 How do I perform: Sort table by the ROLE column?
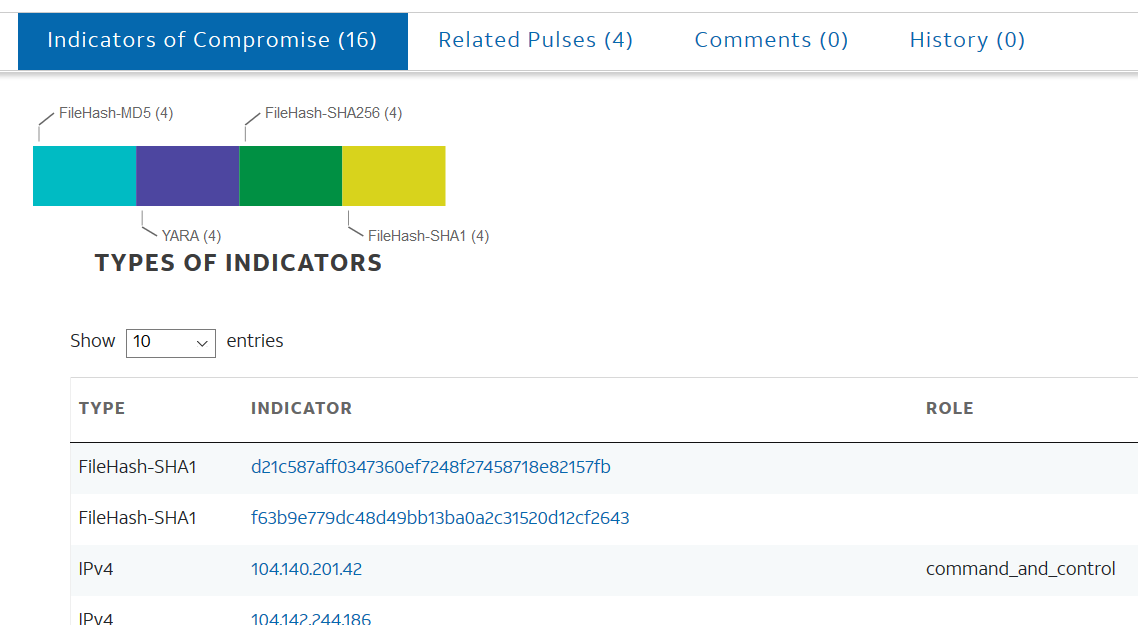pos(949,408)
